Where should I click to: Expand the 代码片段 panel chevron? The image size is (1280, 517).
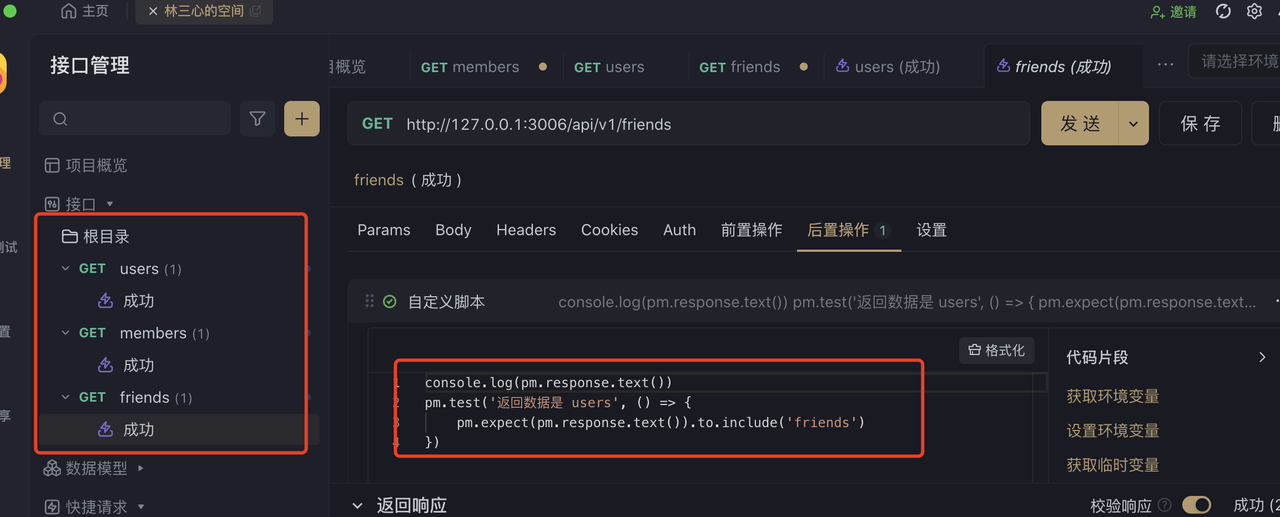(x=1262, y=357)
